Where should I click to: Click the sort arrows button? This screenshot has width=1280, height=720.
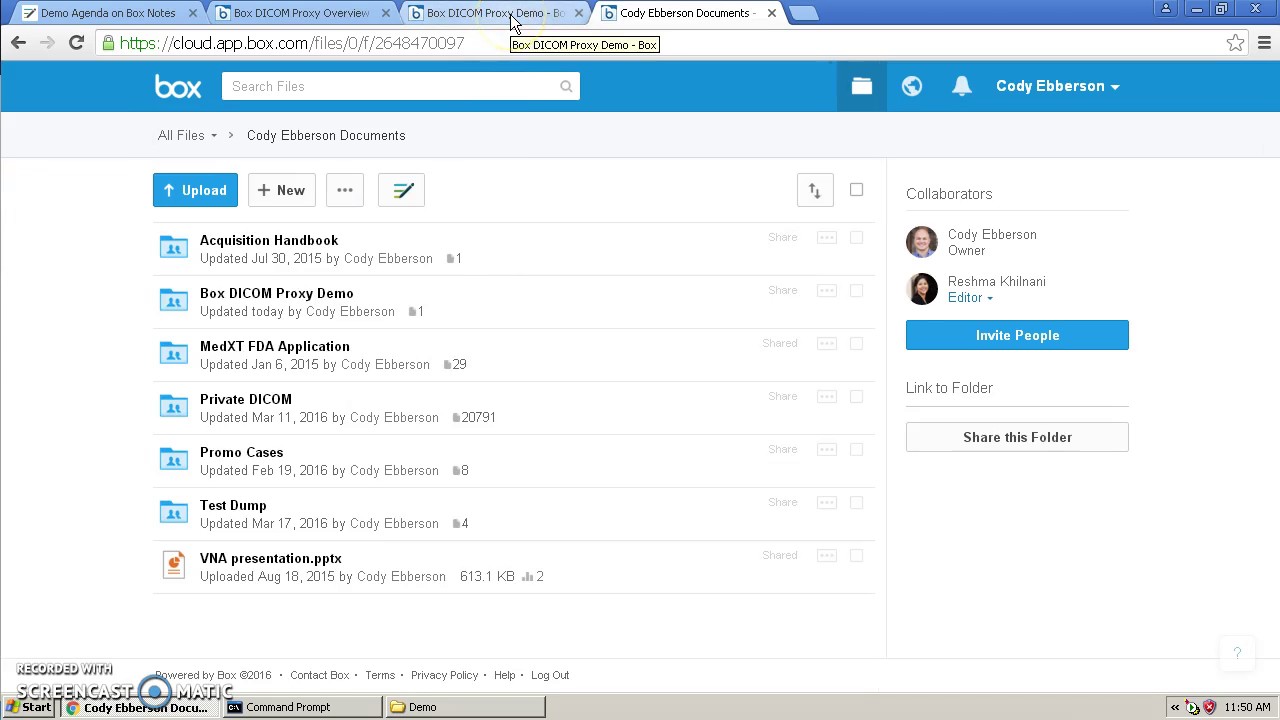[x=814, y=190]
